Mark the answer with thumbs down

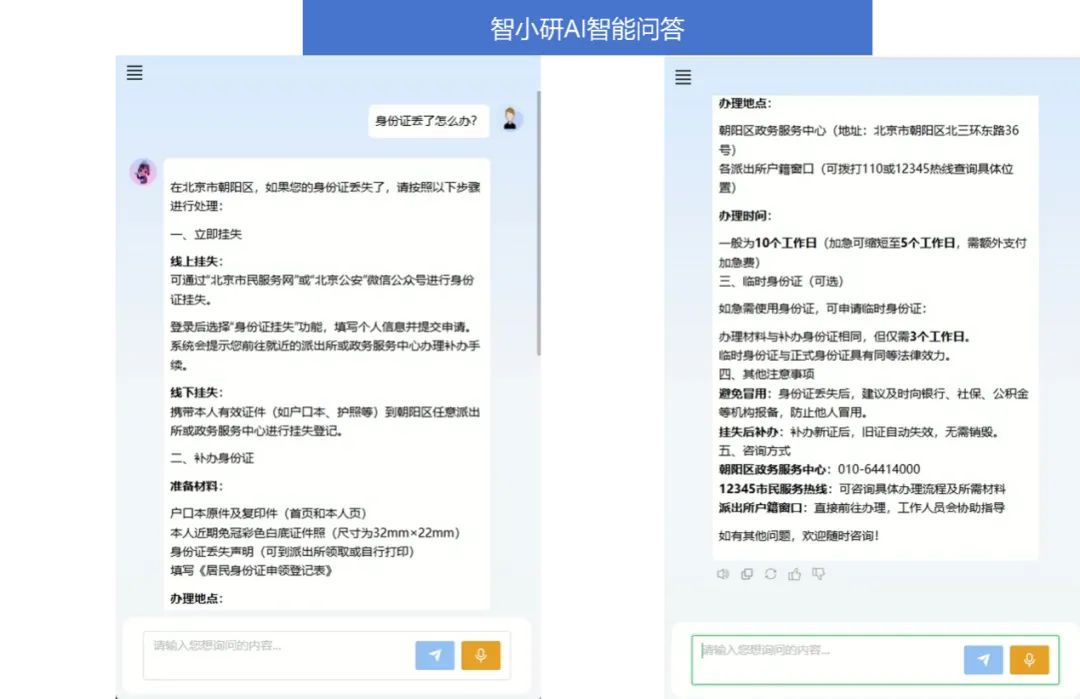click(x=818, y=574)
